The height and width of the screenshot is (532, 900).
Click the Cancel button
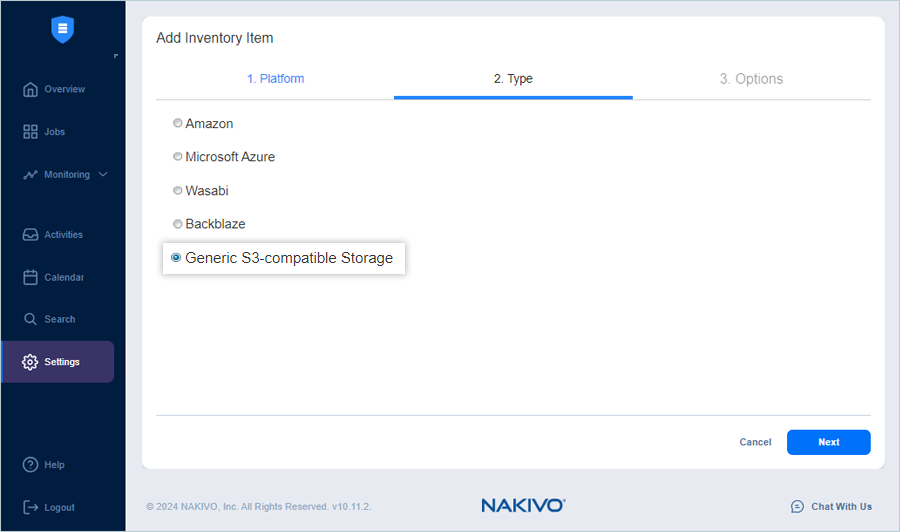[755, 442]
